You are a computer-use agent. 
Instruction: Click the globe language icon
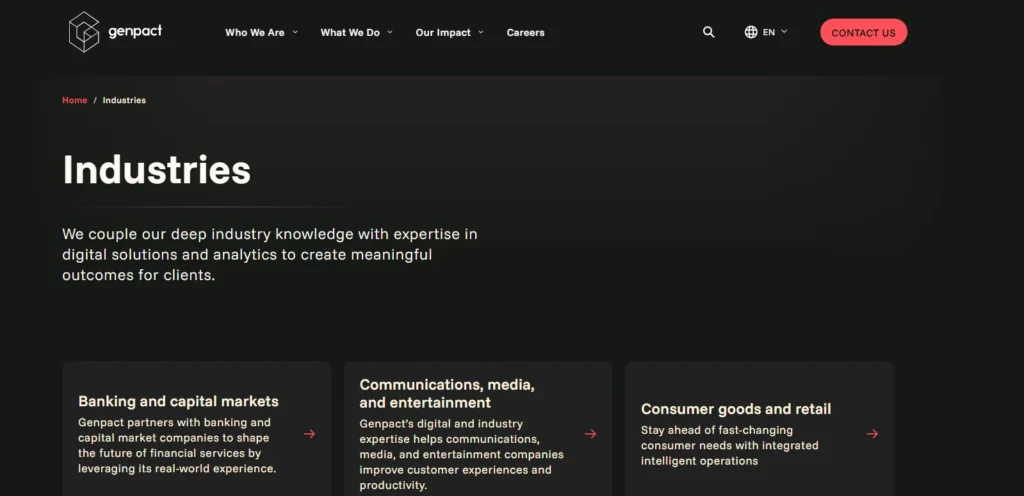(x=751, y=32)
